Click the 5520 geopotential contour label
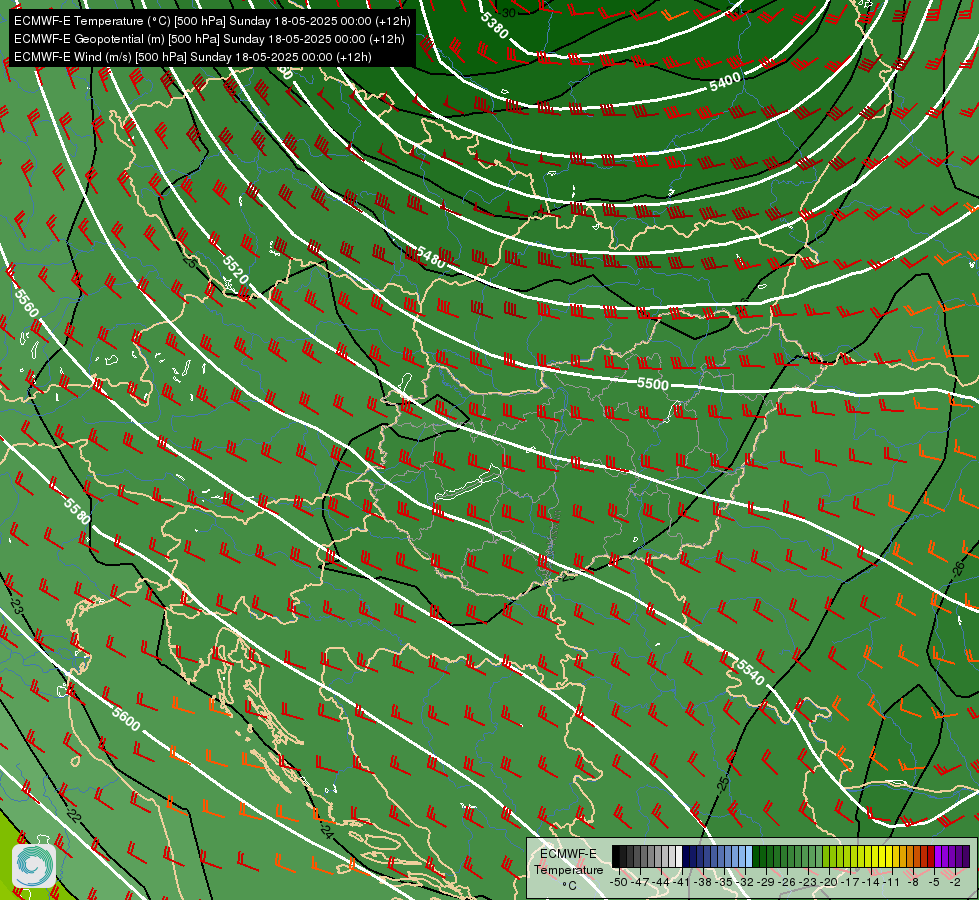The image size is (979, 900). (x=235, y=269)
